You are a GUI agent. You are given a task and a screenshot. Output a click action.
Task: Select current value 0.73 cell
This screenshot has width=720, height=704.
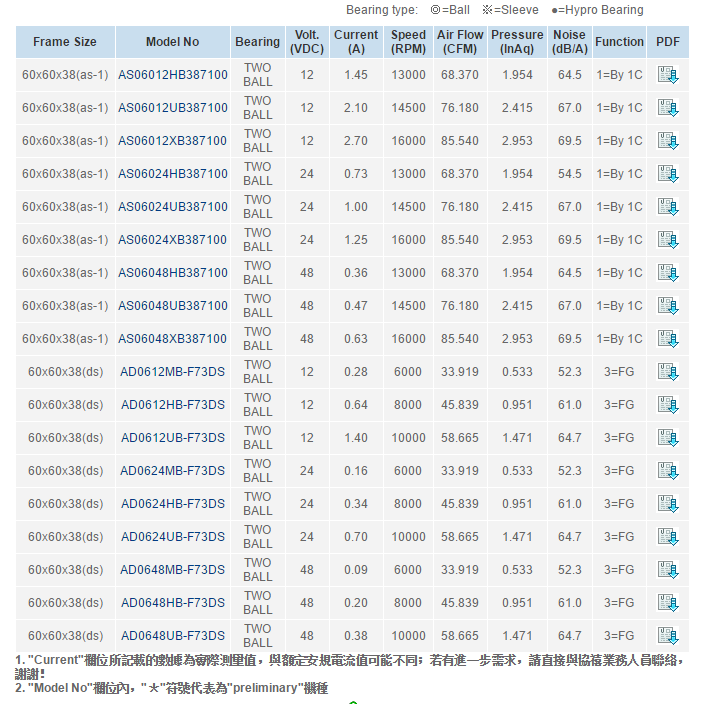(x=356, y=174)
